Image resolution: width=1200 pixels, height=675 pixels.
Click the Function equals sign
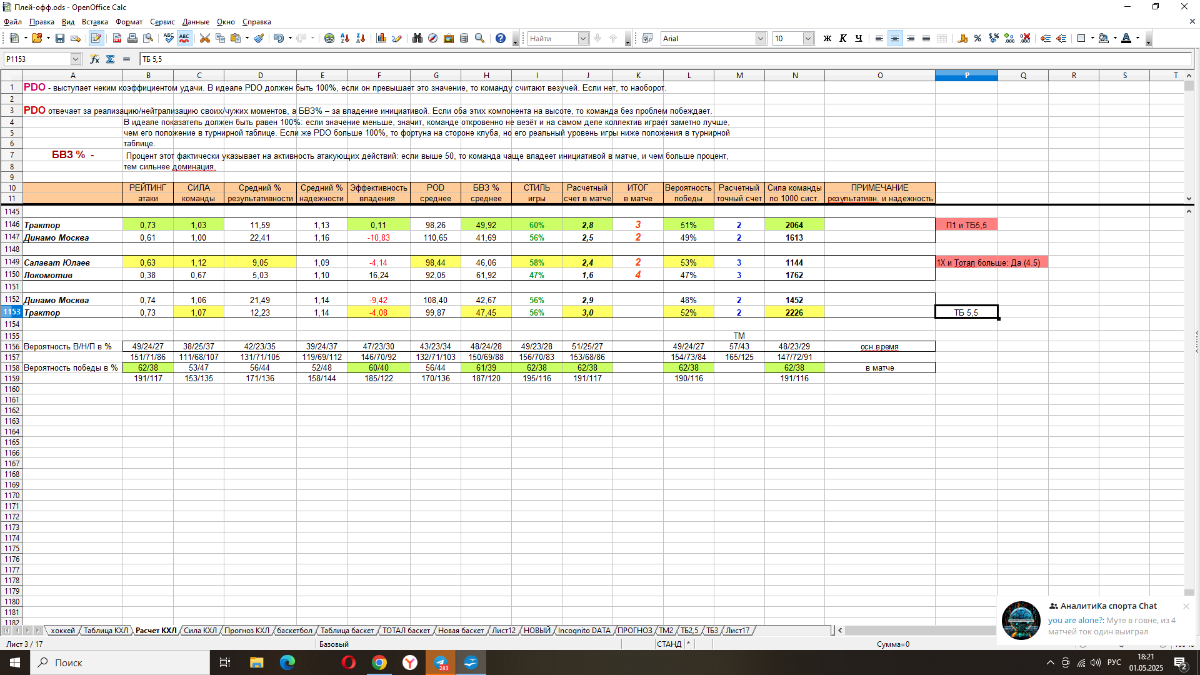(126, 60)
